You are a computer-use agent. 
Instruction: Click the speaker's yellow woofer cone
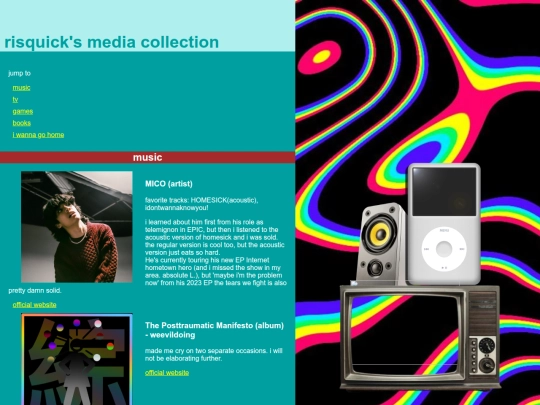(380, 234)
